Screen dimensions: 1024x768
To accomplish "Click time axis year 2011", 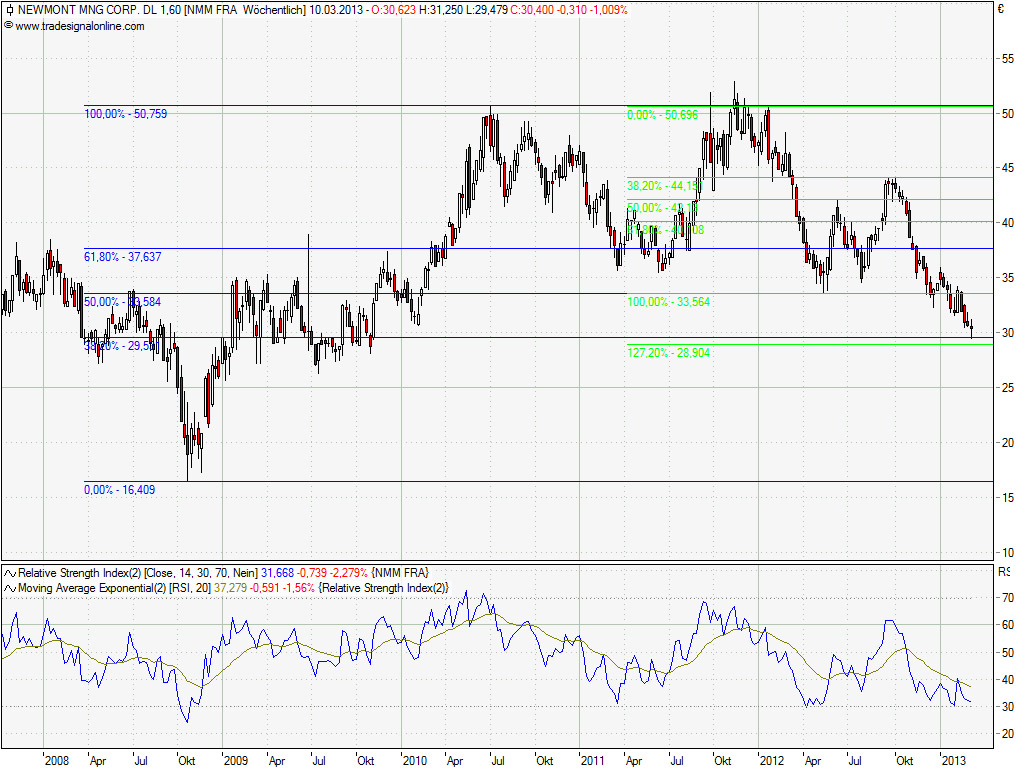I will tap(593, 760).
